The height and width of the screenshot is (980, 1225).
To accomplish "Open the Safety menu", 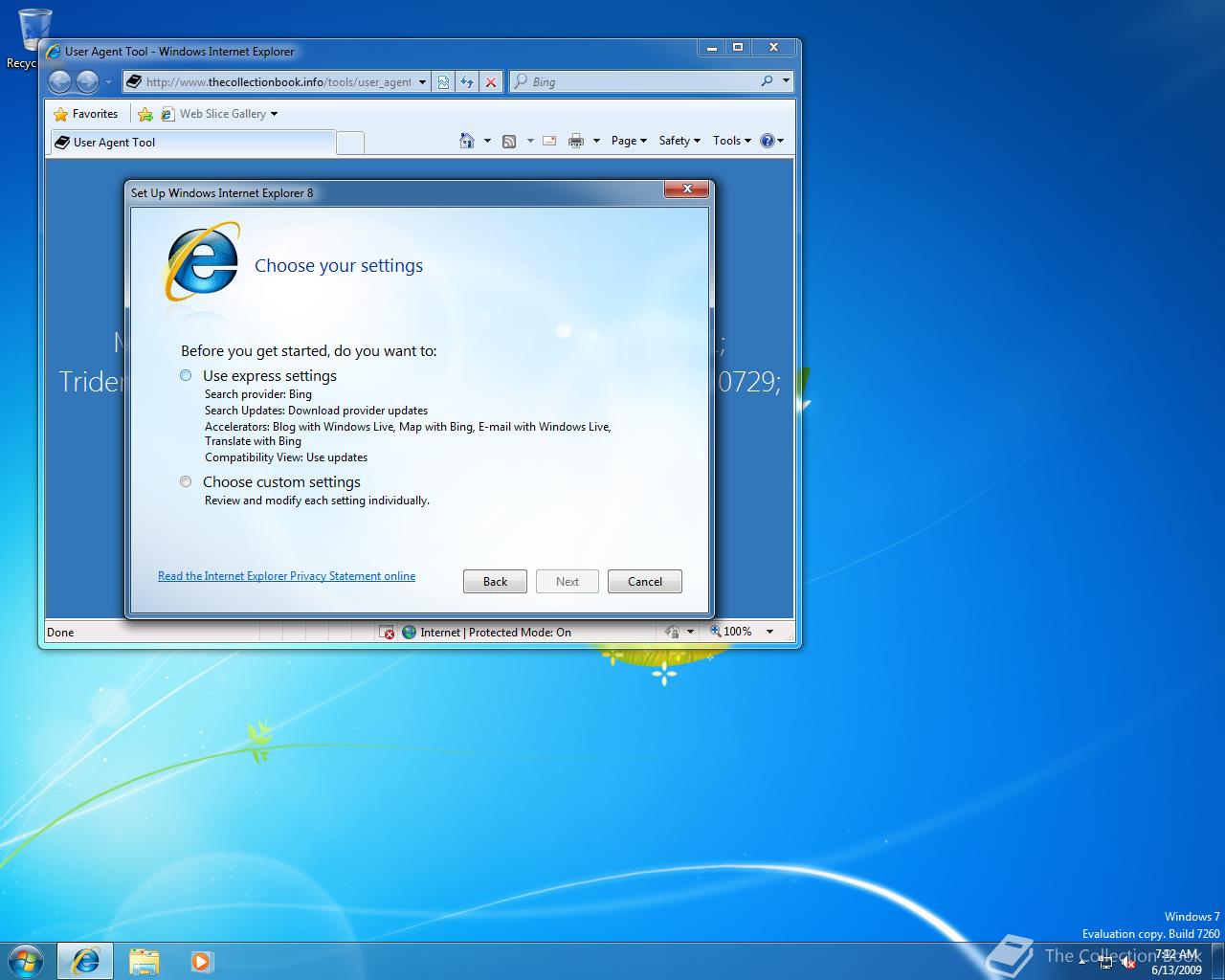I will click(679, 141).
